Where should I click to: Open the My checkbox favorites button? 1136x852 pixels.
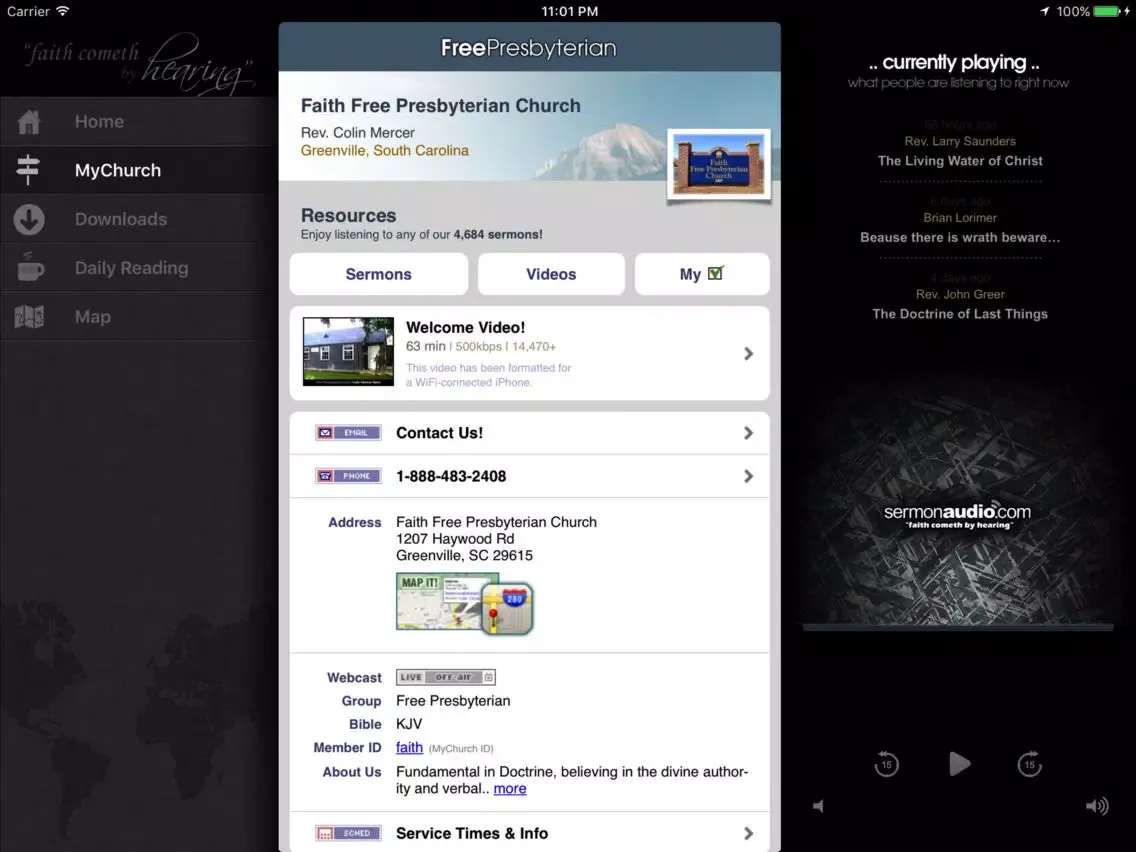click(x=702, y=274)
